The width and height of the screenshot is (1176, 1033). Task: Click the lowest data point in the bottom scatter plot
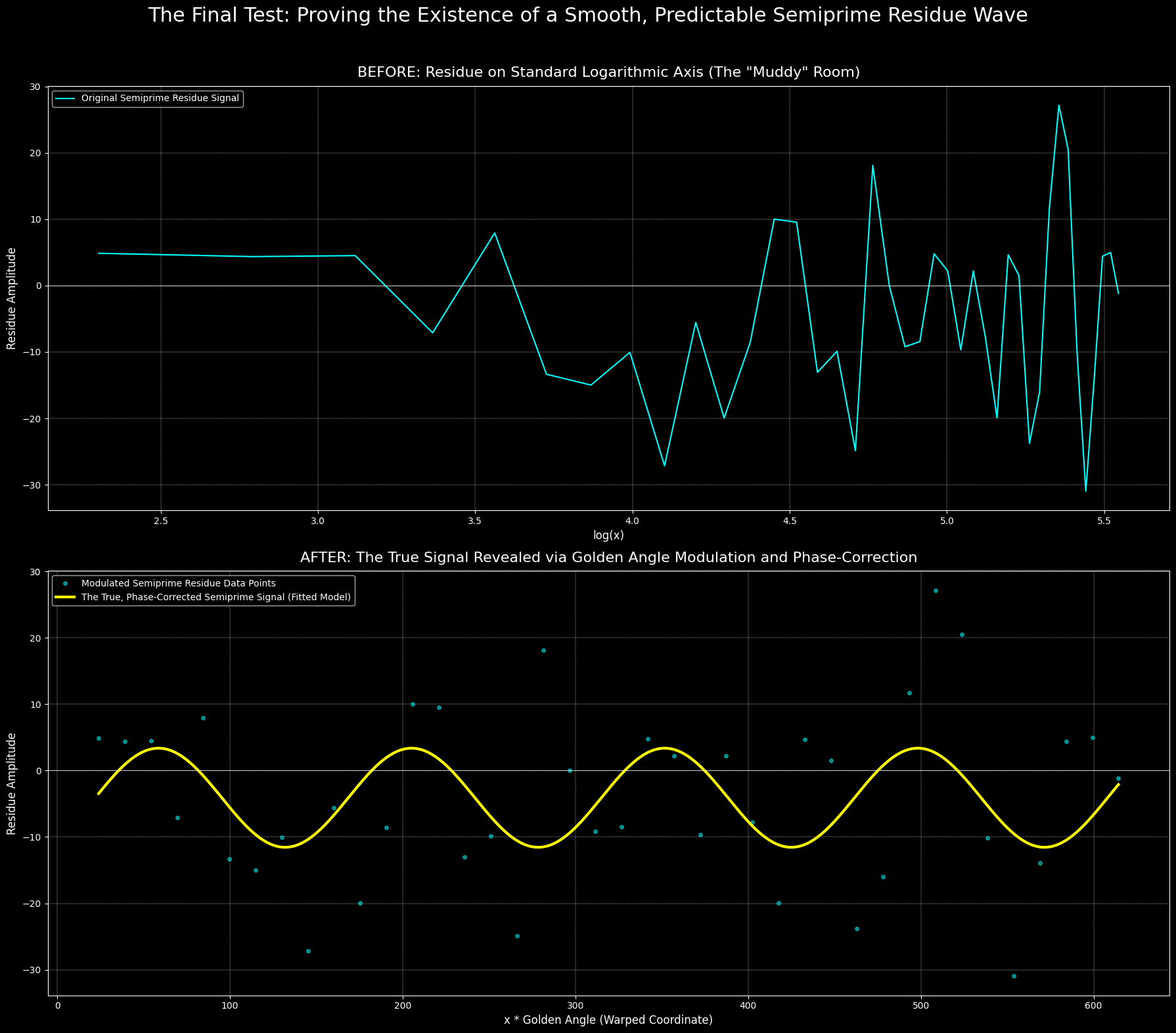coord(1014,976)
